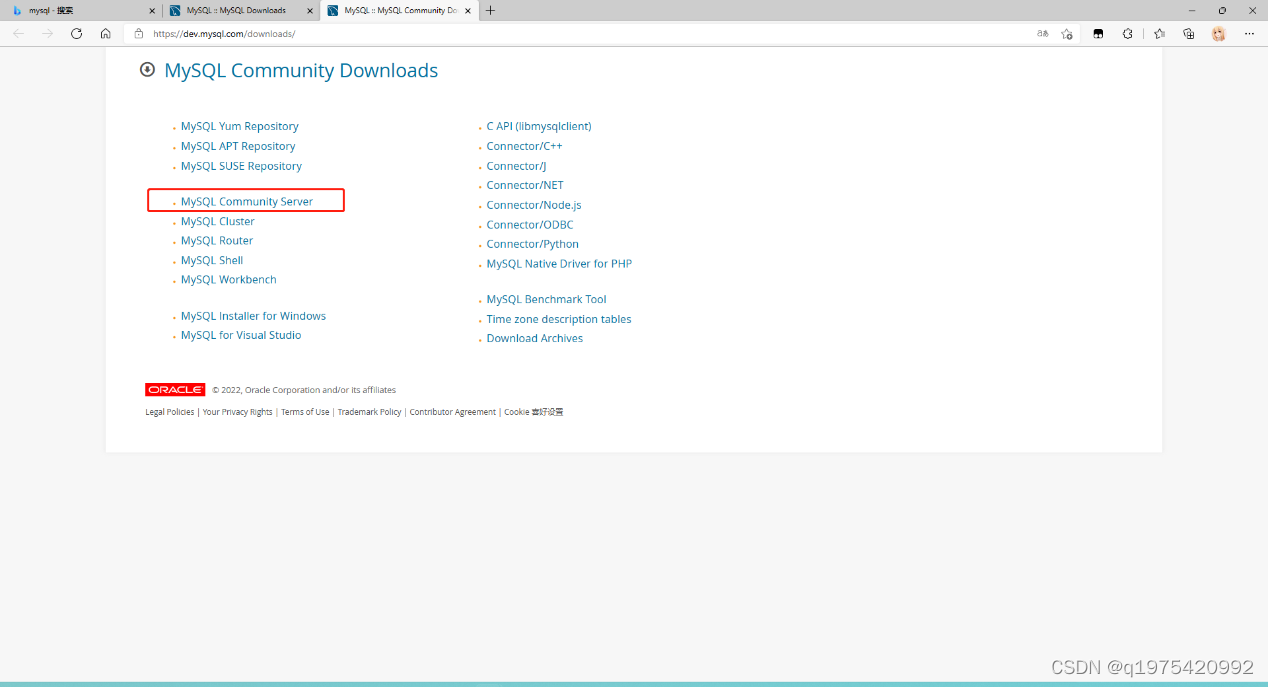Open the MySQL Community Downloads heading link
Screen dimensions: 1268x687
point(301,70)
